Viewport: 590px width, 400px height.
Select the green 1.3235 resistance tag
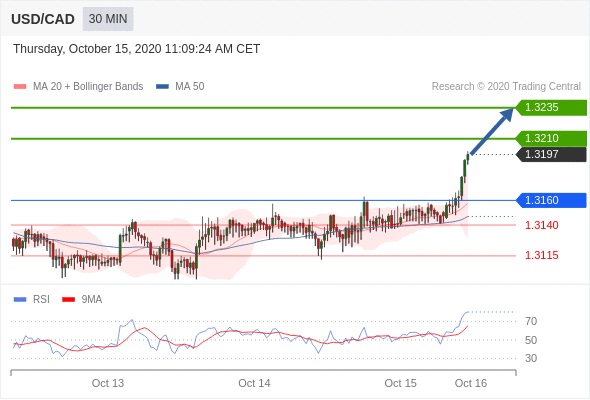551,107
